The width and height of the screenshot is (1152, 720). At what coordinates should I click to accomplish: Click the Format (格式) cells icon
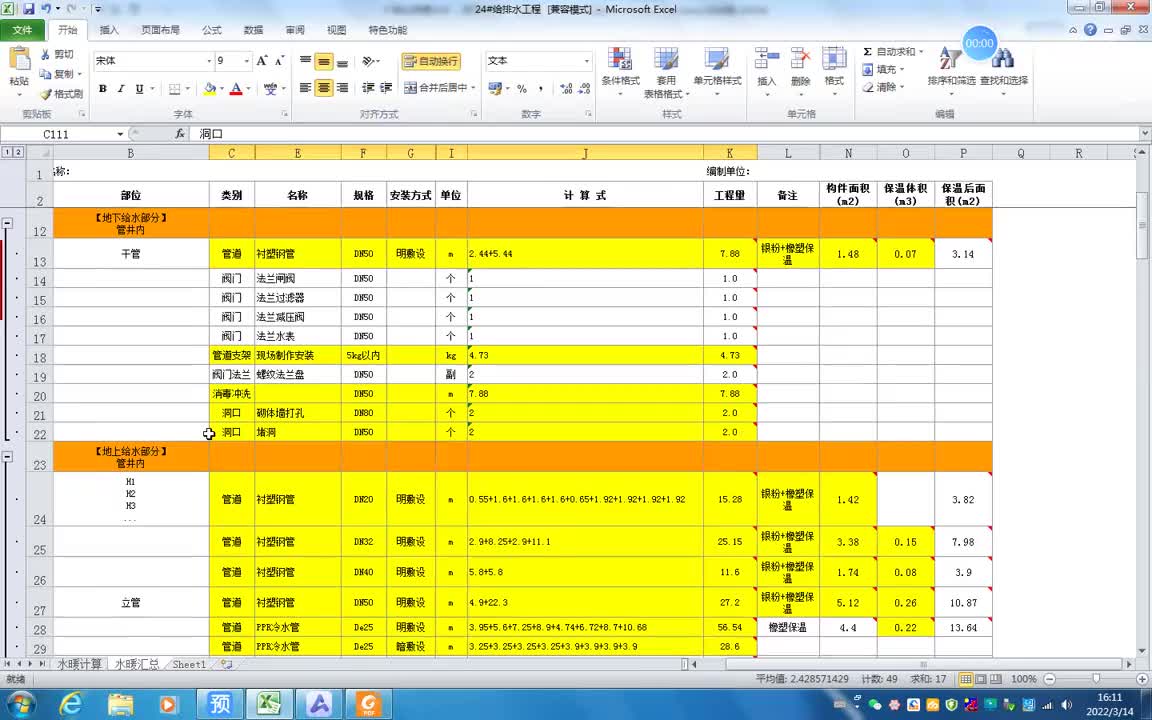click(x=834, y=59)
